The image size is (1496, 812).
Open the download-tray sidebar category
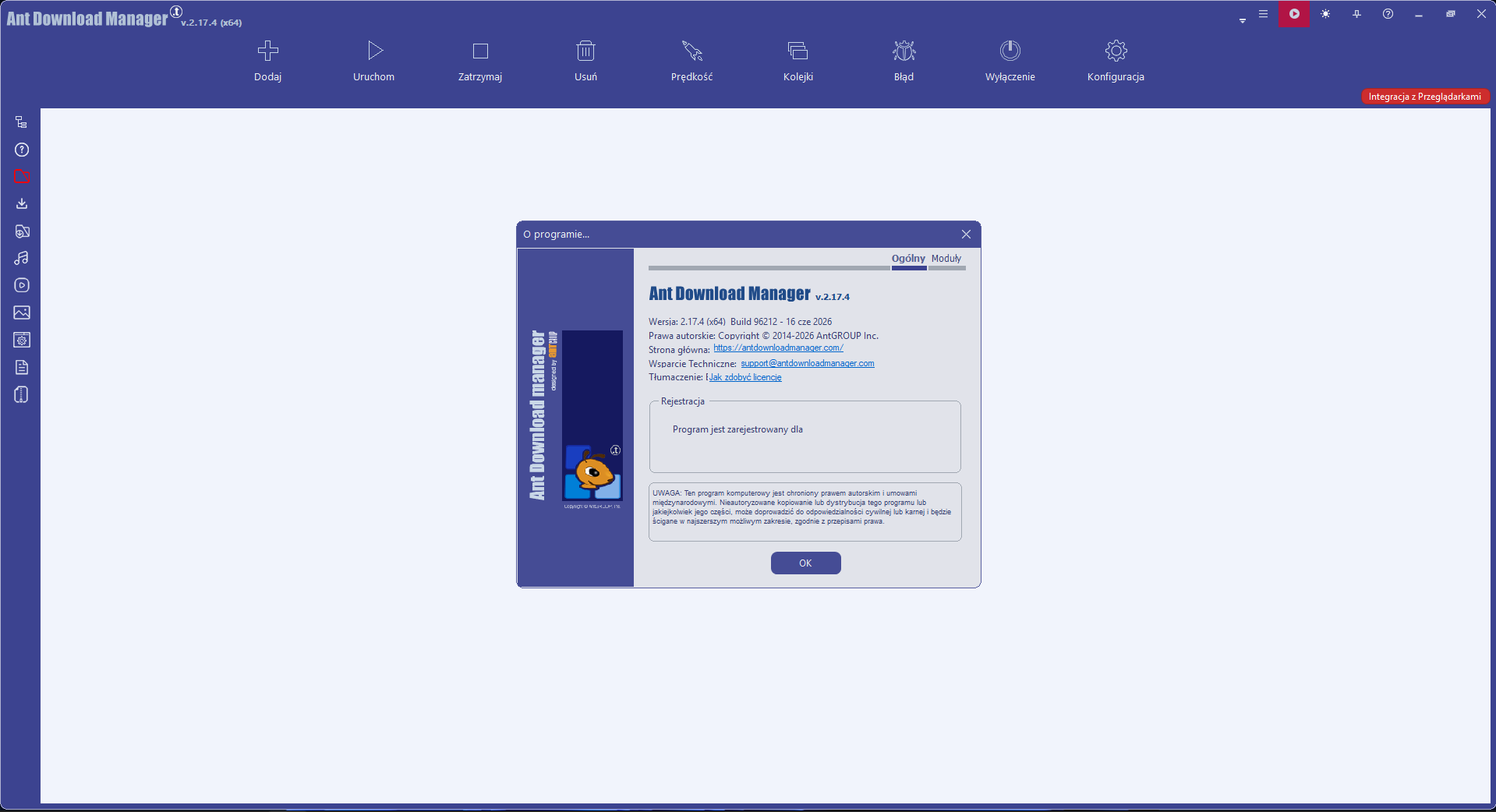22,204
